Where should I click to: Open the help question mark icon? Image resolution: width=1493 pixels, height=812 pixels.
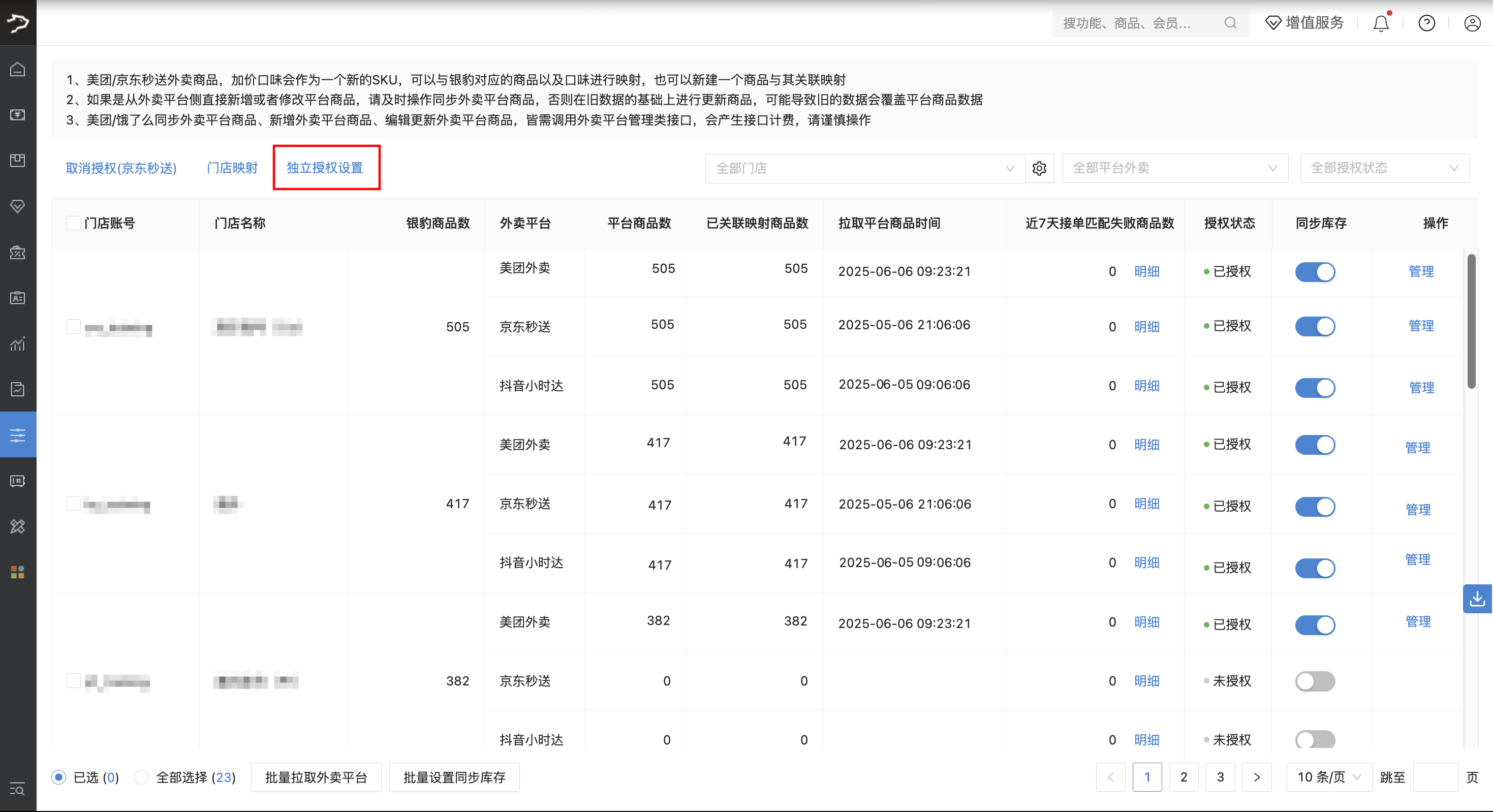(x=1426, y=23)
